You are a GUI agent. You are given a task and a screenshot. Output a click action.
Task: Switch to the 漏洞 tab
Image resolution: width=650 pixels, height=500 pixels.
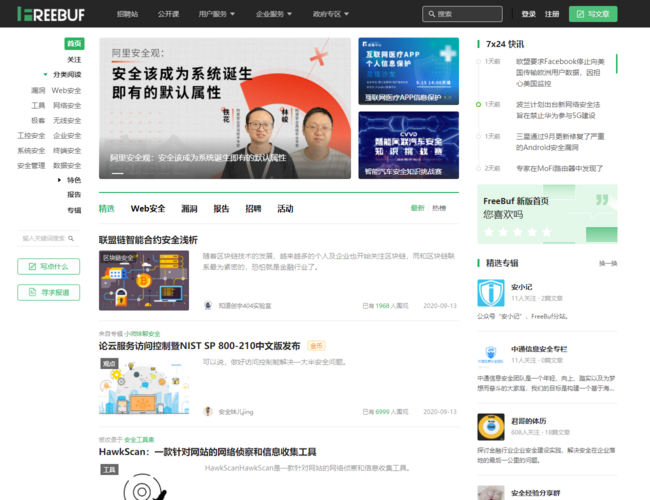[x=189, y=209]
